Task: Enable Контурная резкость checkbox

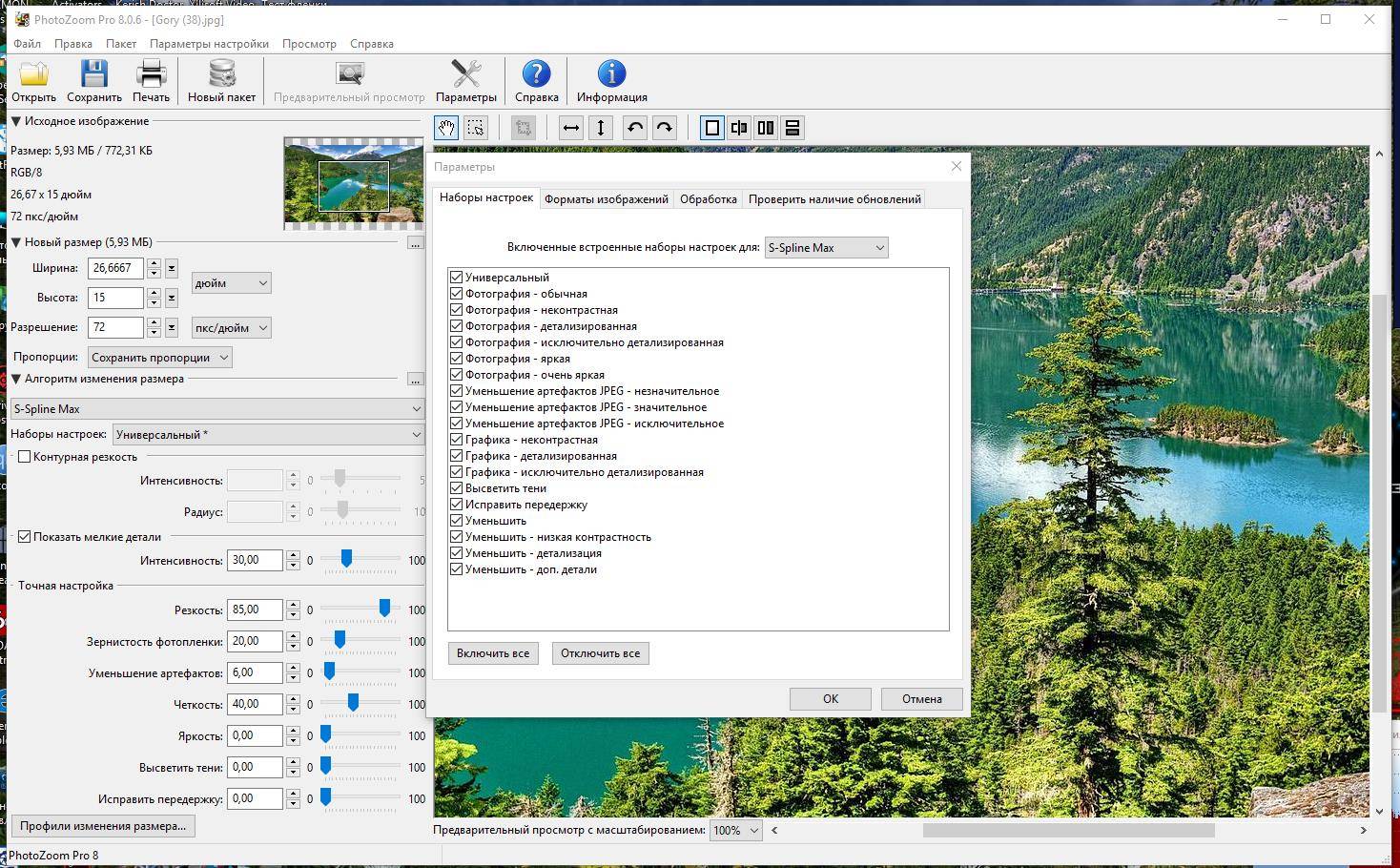Action: [25, 457]
